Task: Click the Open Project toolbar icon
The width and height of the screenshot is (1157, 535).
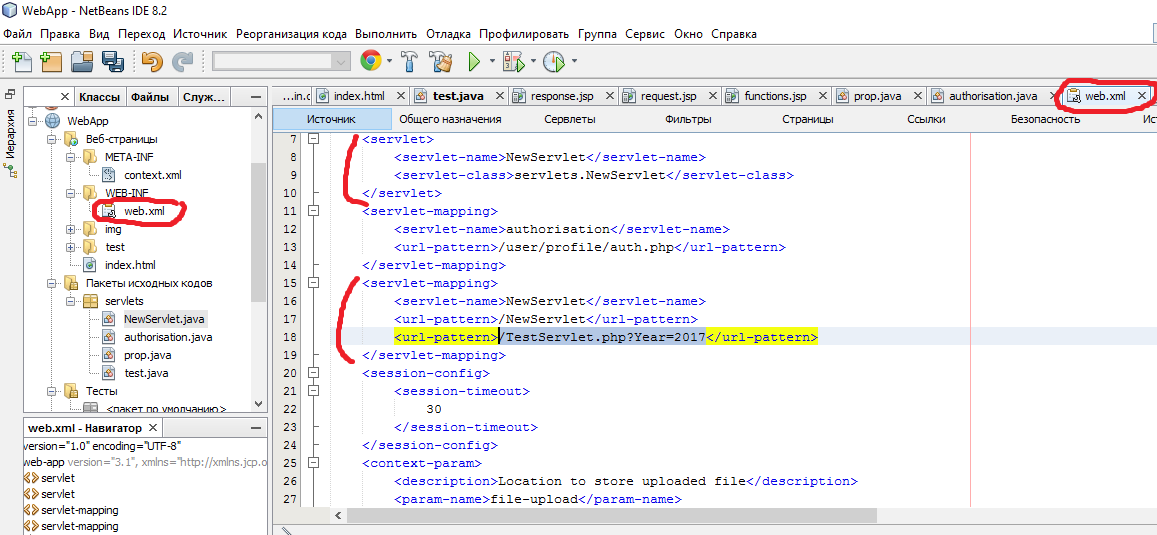Action: [x=82, y=61]
